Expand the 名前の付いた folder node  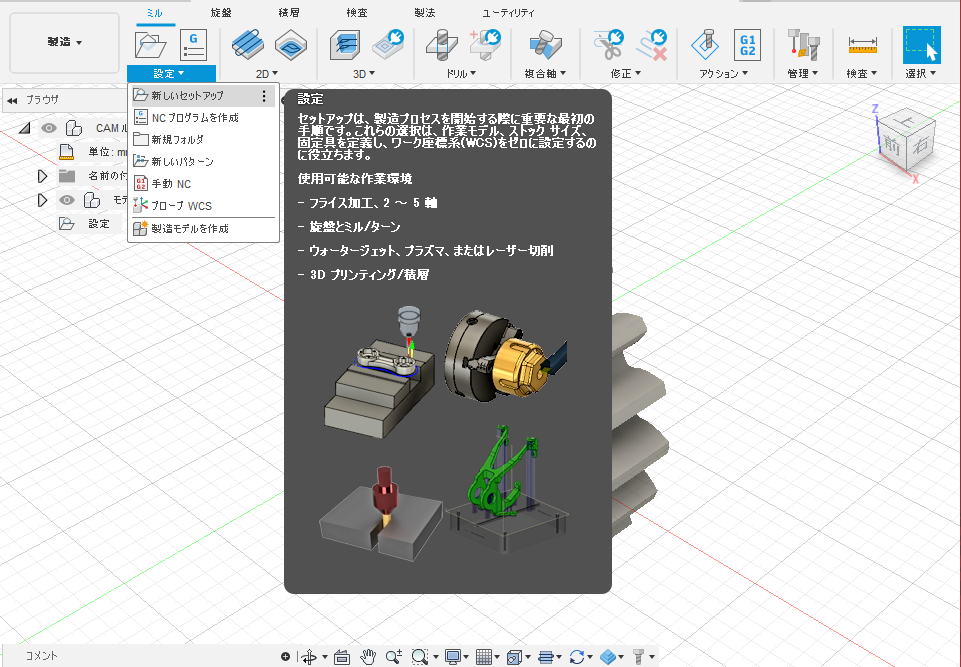coord(42,176)
